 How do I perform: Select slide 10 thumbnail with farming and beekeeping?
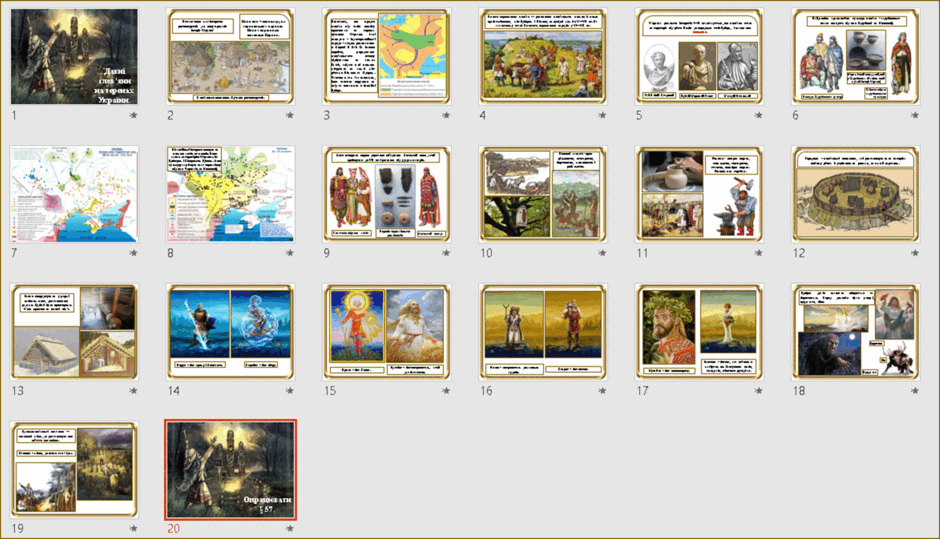(543, 194)
